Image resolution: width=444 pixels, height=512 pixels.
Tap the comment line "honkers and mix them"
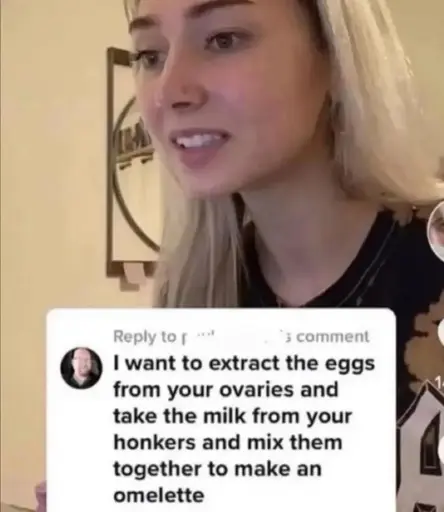[x=228, y=442]
